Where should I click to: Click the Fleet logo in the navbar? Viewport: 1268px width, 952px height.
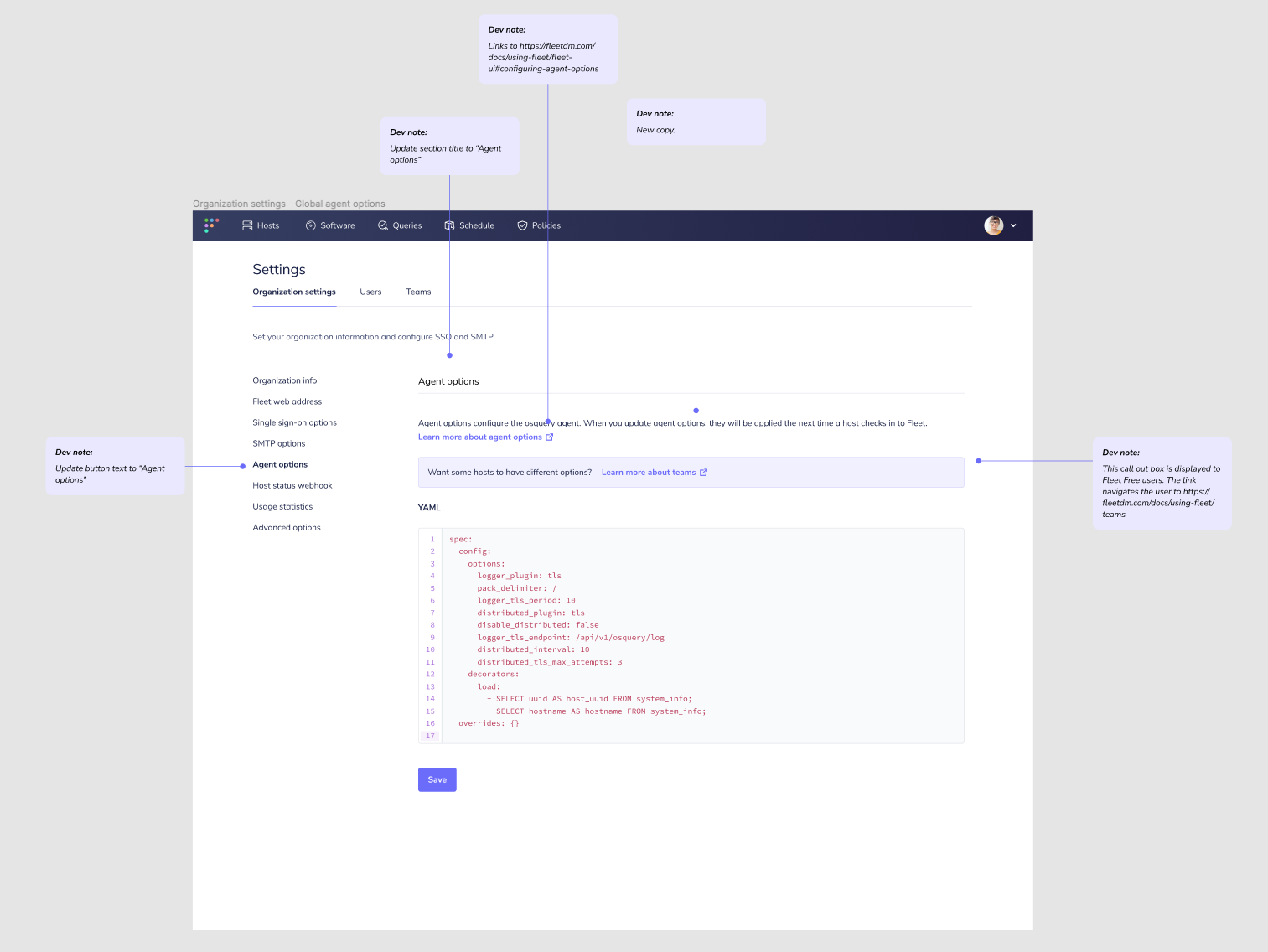click(x=210, y=225)
